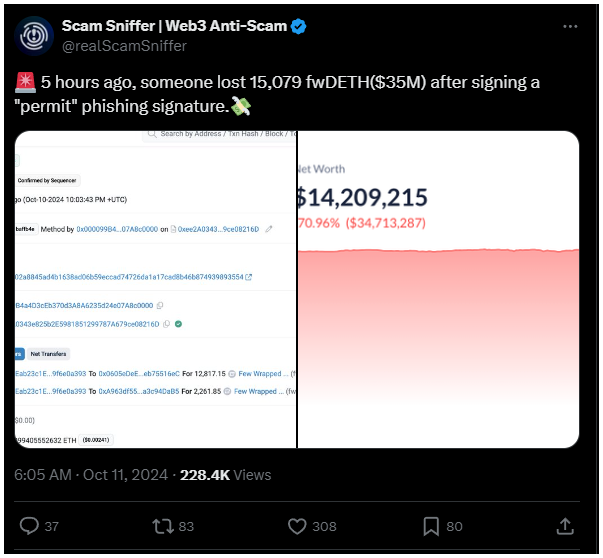Click the 0xee2A0343...9ce08216D contract link

tap(218, 229)
